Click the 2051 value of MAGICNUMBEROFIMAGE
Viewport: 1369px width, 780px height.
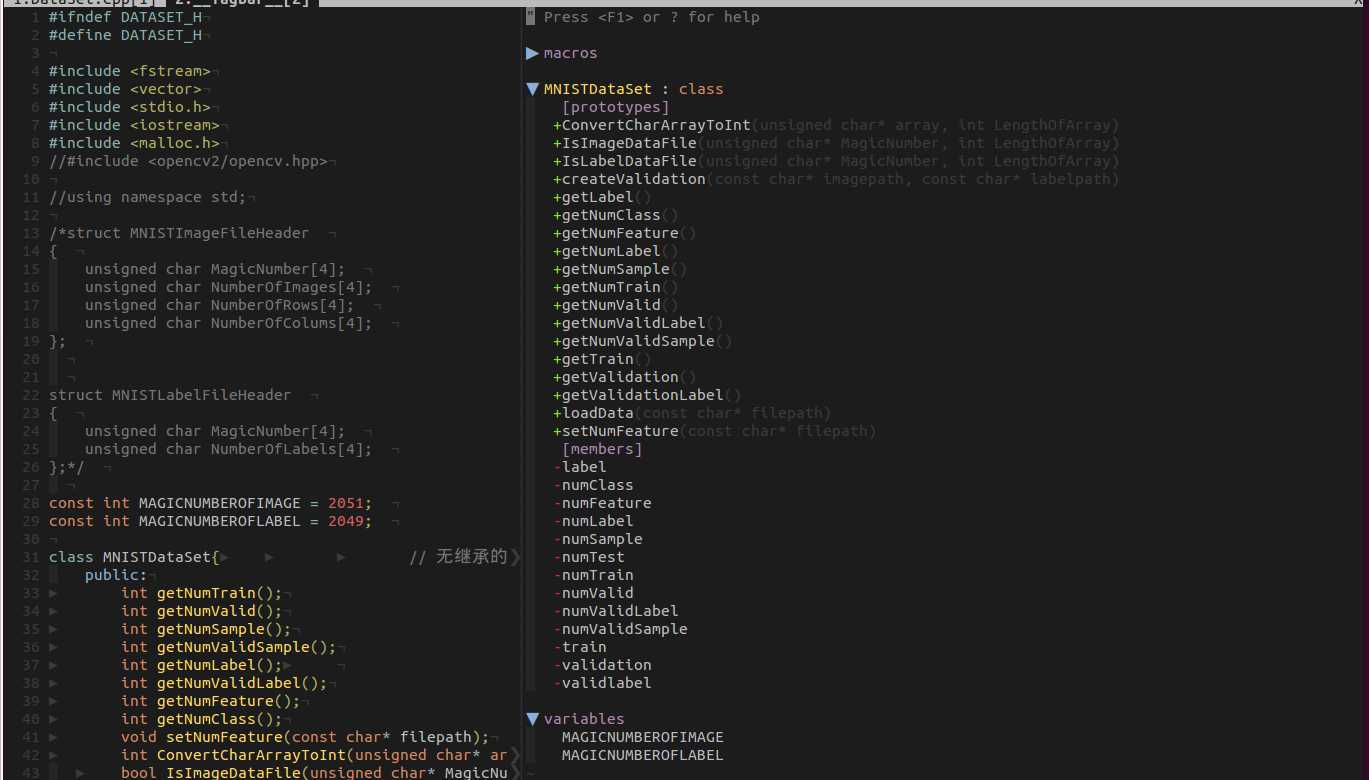(x=346, y=503)
